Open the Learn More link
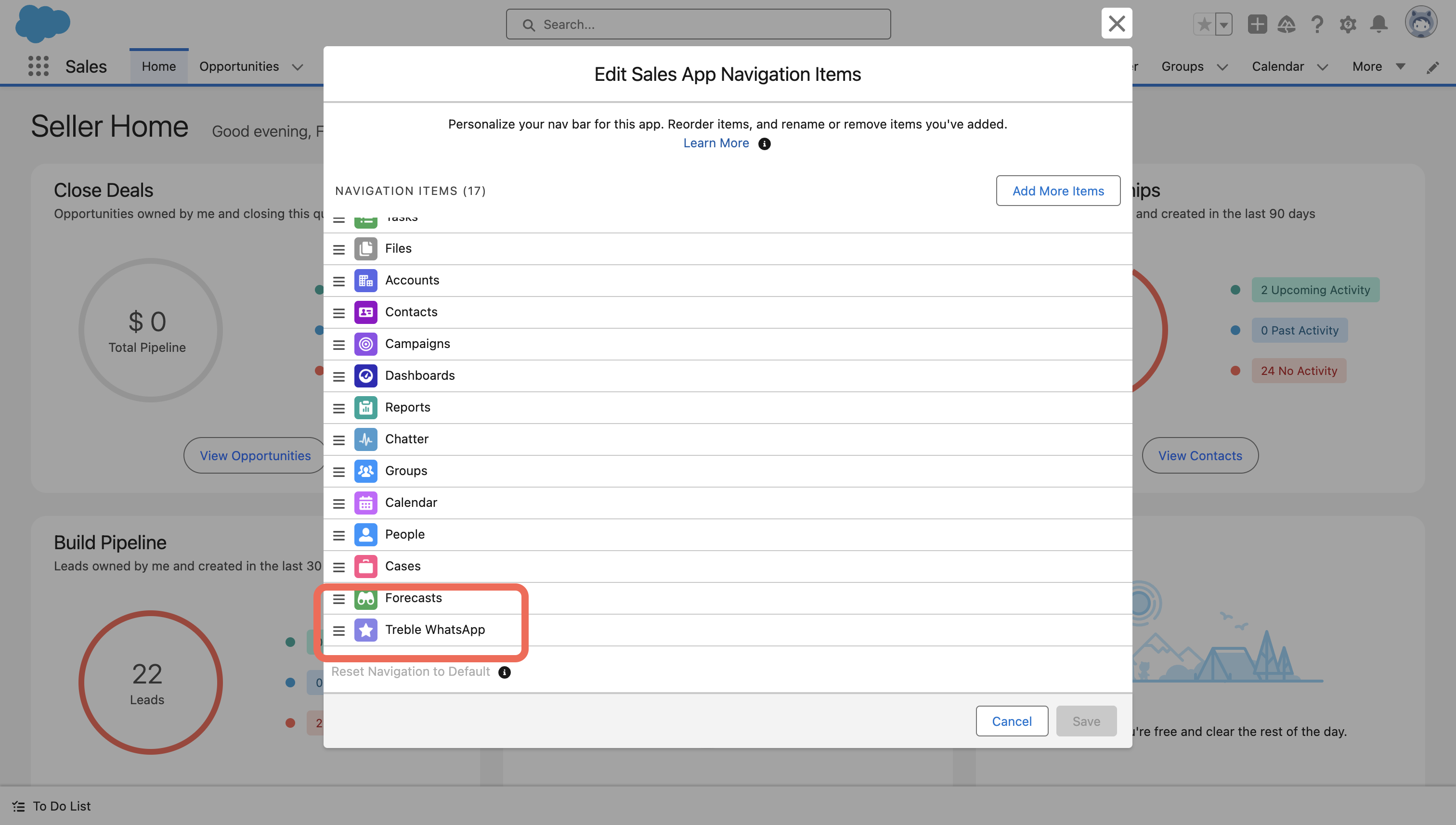 pyautogui.click(x=716, y=143)
